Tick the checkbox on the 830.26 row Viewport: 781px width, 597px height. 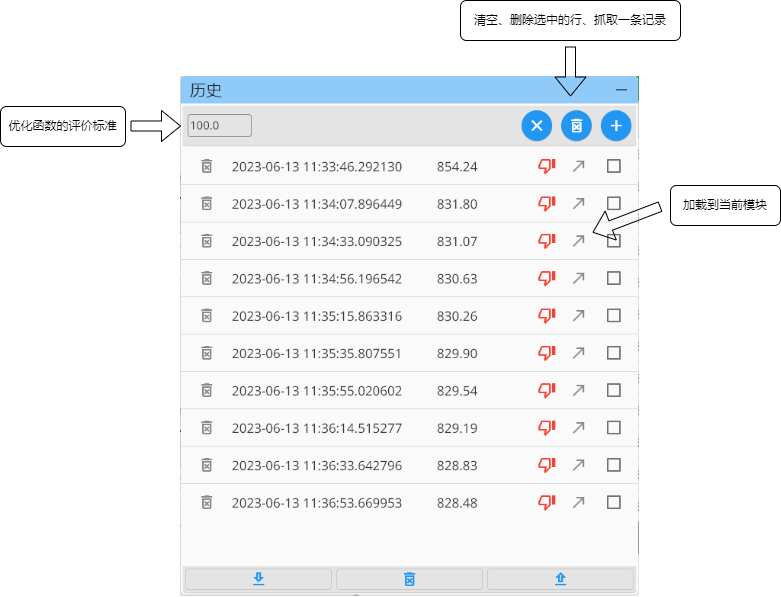(614, 315)
